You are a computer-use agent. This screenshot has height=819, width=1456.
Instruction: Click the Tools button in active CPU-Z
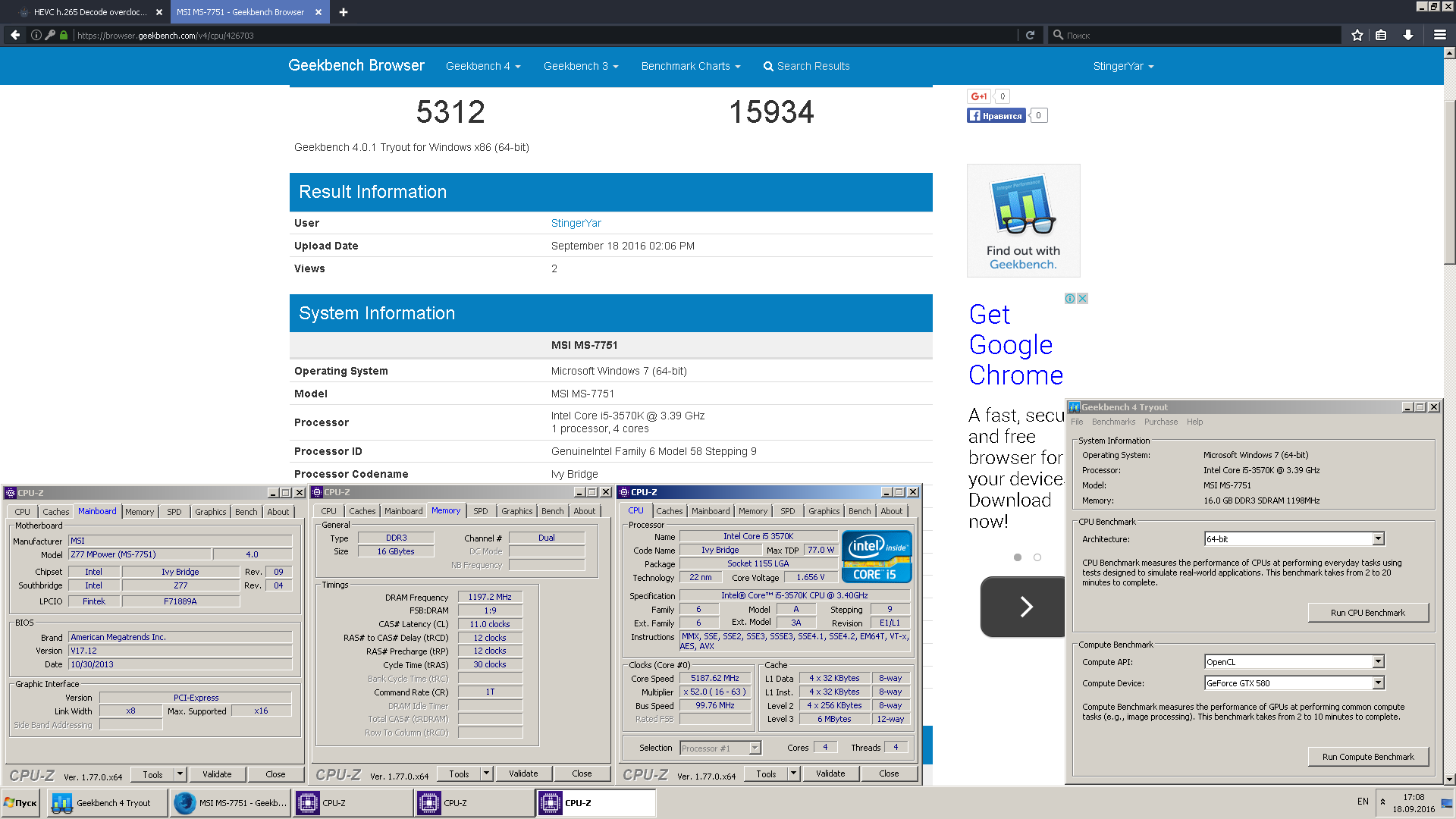[x=766, y=773]
